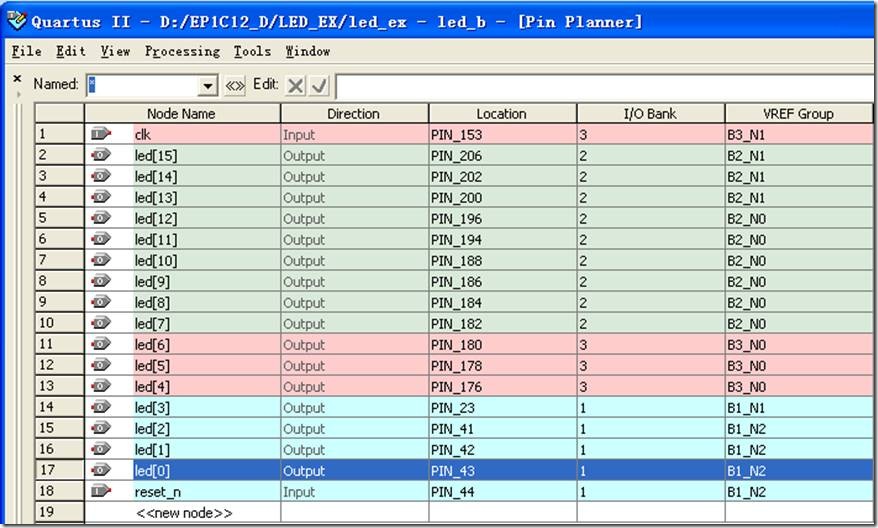
Task: Click the reset_n input pin icon
Action: [x=101, y=491]
